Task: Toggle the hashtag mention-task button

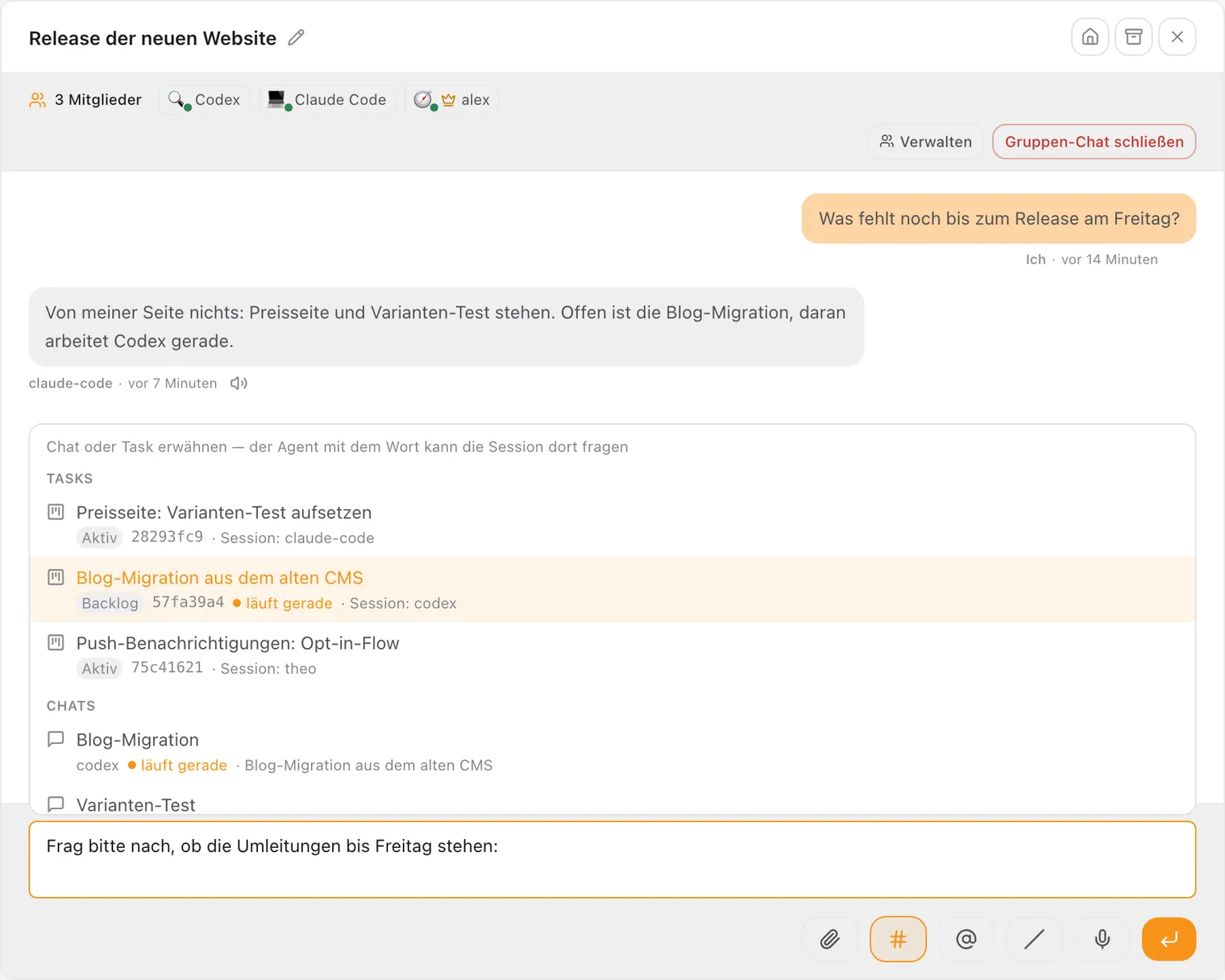Action: click(x=898, y=939)
